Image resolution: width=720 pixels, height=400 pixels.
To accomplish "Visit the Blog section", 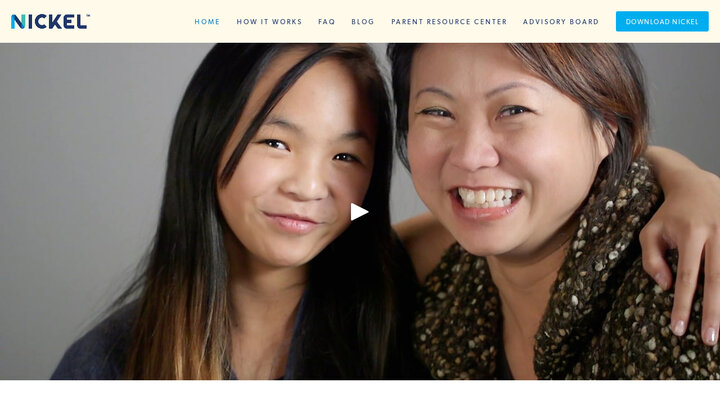I will 363,22.
